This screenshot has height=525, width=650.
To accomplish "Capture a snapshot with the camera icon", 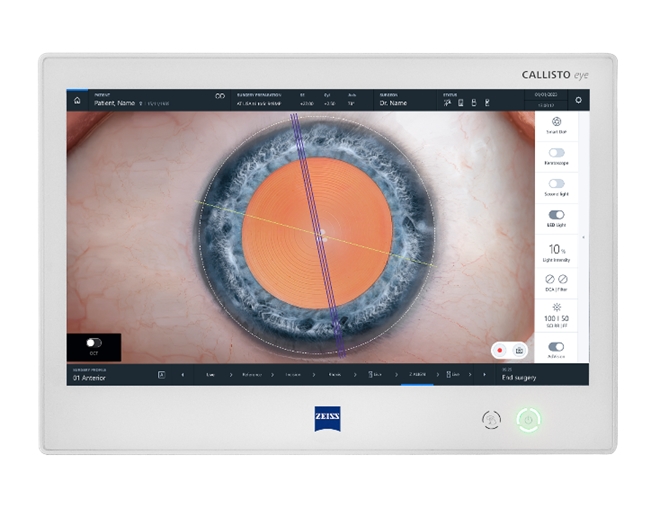I will point(519,351).
